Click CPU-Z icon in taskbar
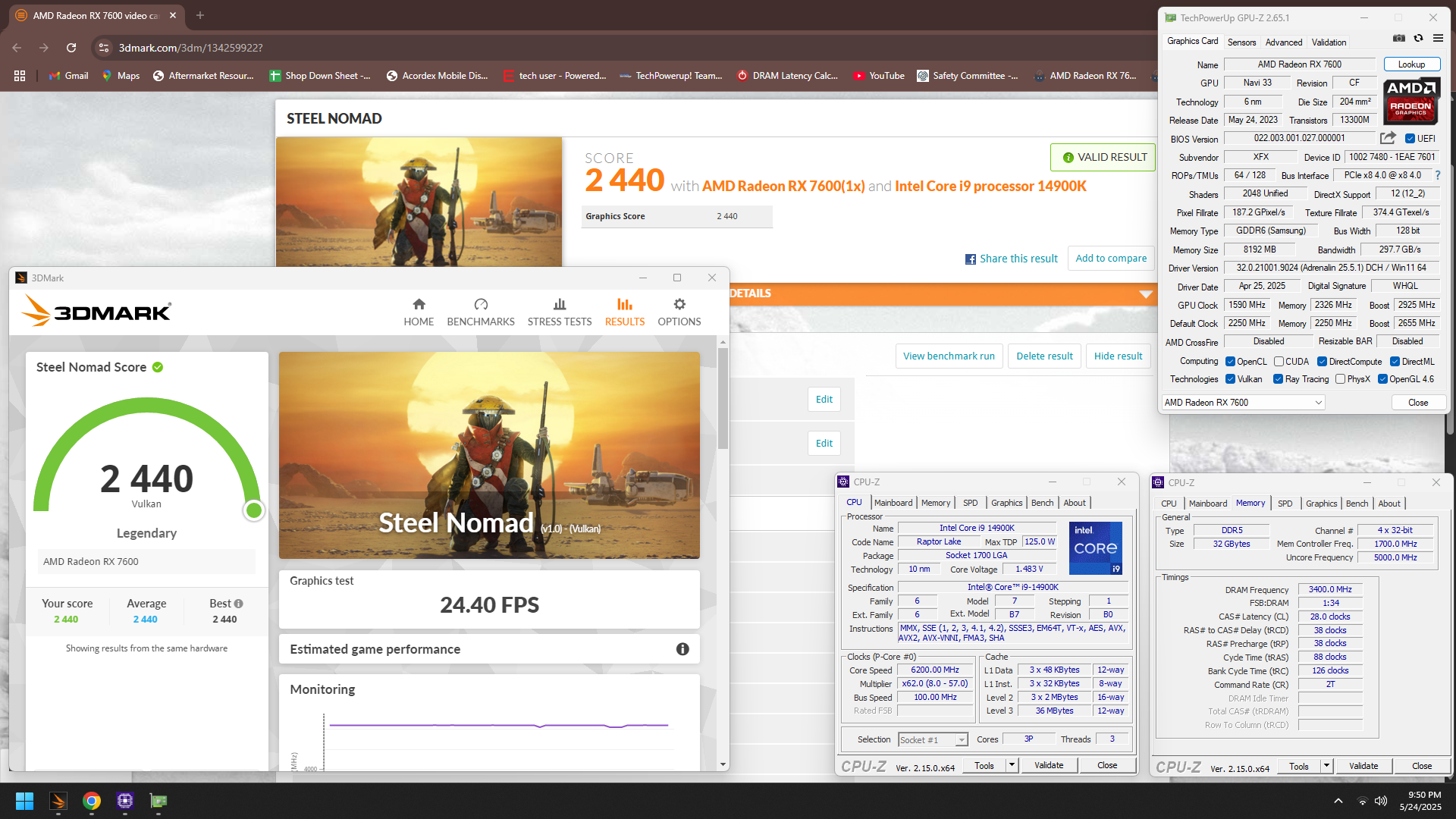1456x819 pixels. (x=125, y=801)
